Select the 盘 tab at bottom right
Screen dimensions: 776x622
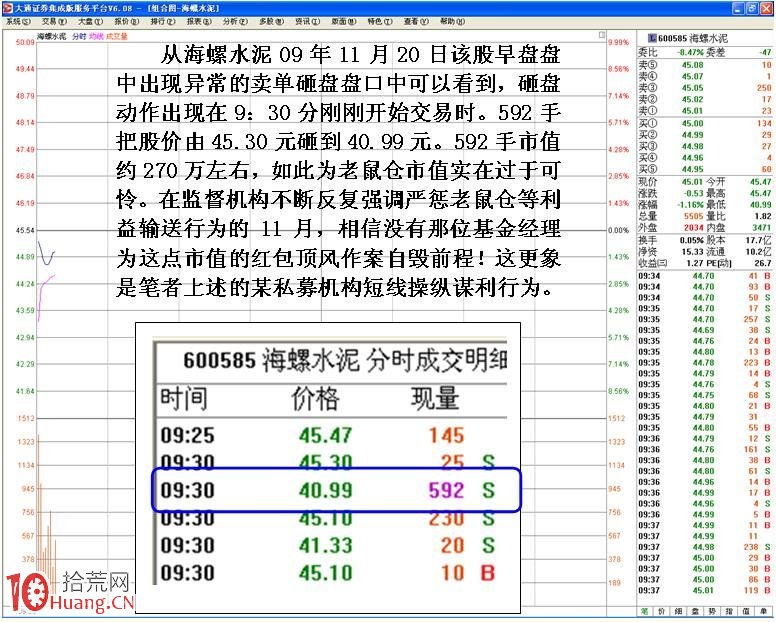(x=695, y=610)
